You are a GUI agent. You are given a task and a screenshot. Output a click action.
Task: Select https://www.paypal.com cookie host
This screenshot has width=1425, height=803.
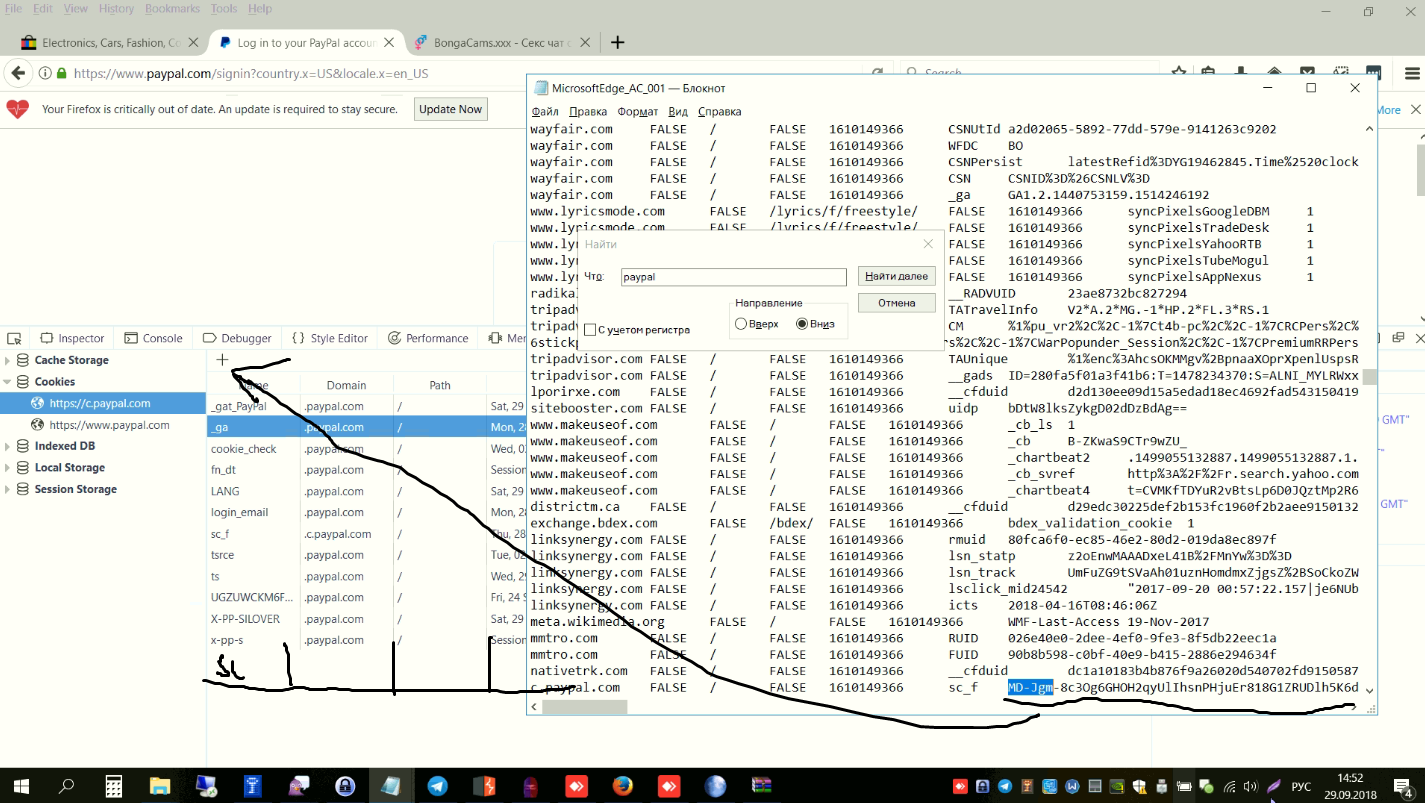(102, 425)
